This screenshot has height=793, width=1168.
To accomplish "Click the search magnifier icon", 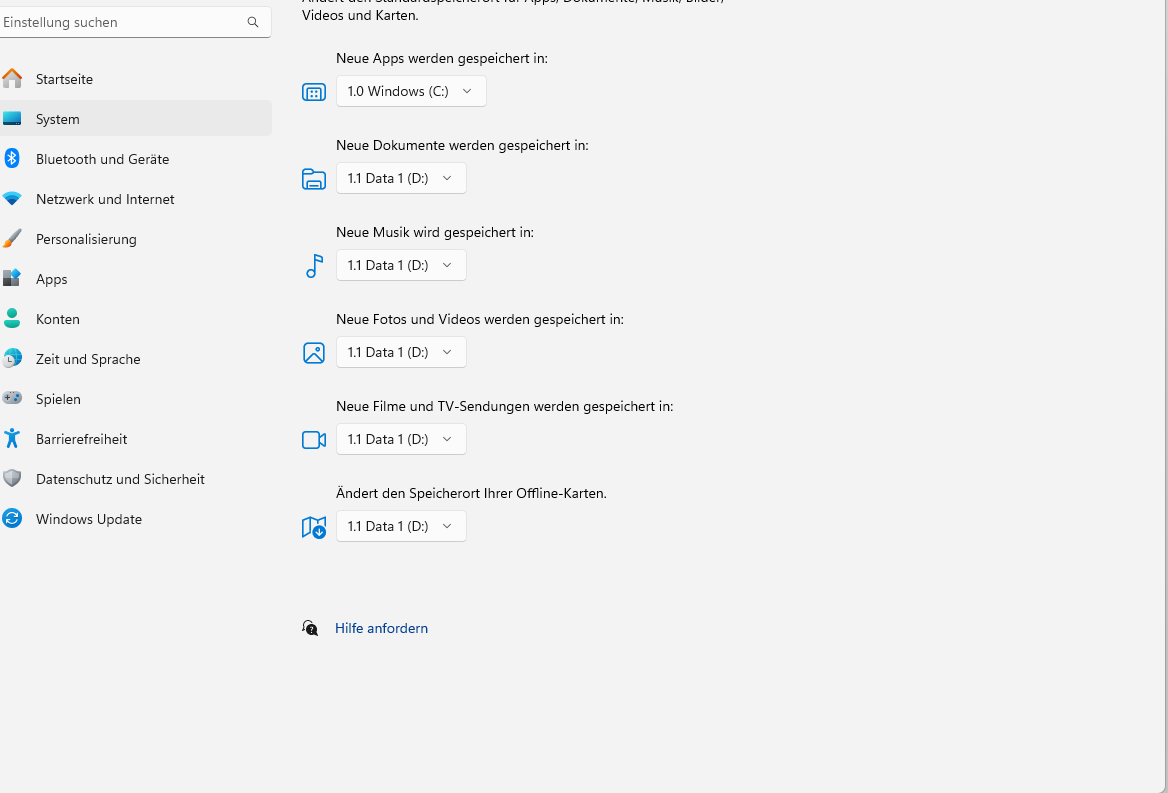I will pos(253,22).
